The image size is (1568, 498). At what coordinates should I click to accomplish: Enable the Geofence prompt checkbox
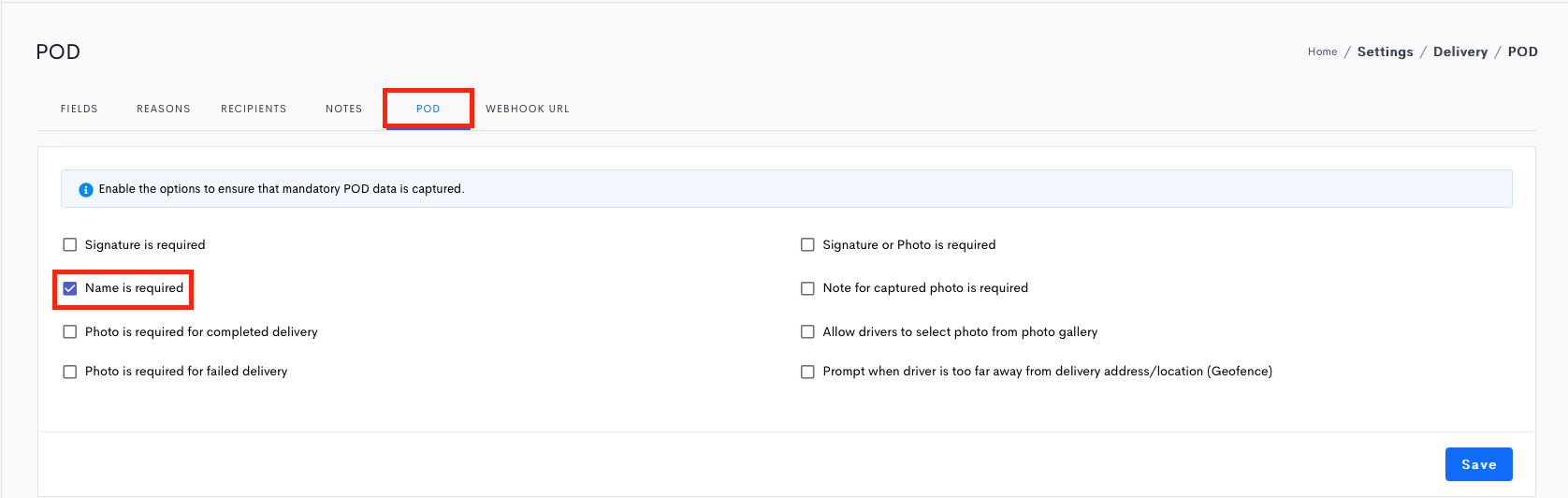(807, 372)
